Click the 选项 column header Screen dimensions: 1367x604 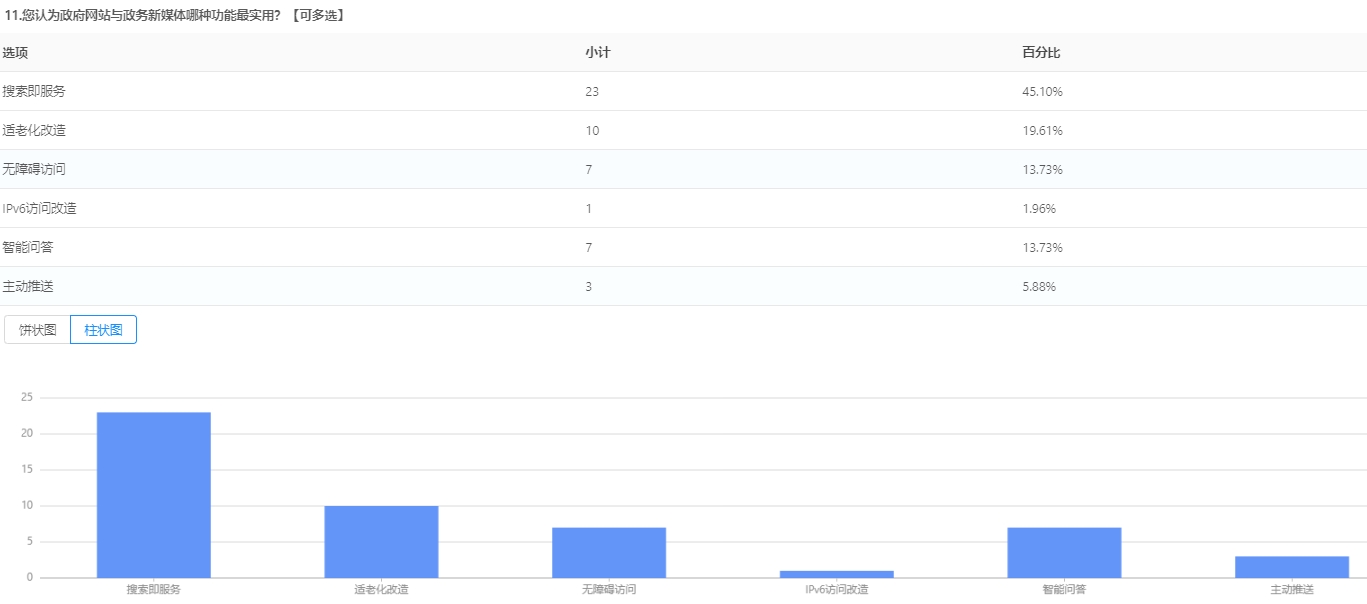tap(15, 52)
